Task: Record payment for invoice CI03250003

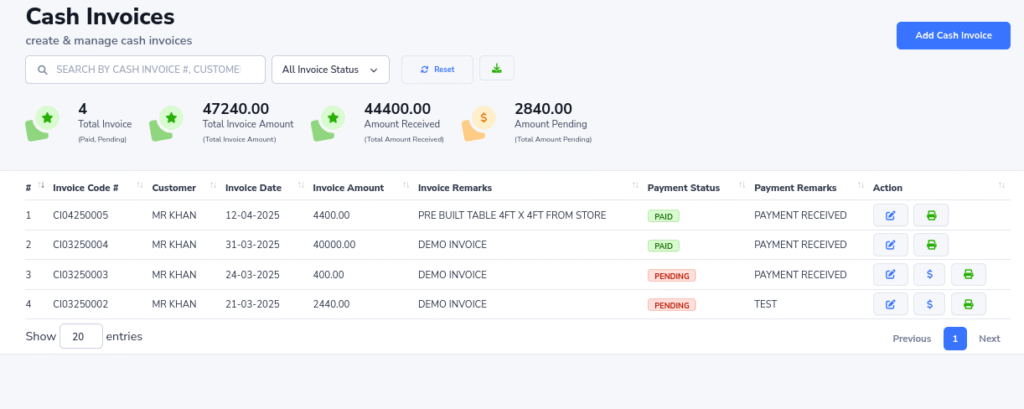Action: click(x=929, y=275)
